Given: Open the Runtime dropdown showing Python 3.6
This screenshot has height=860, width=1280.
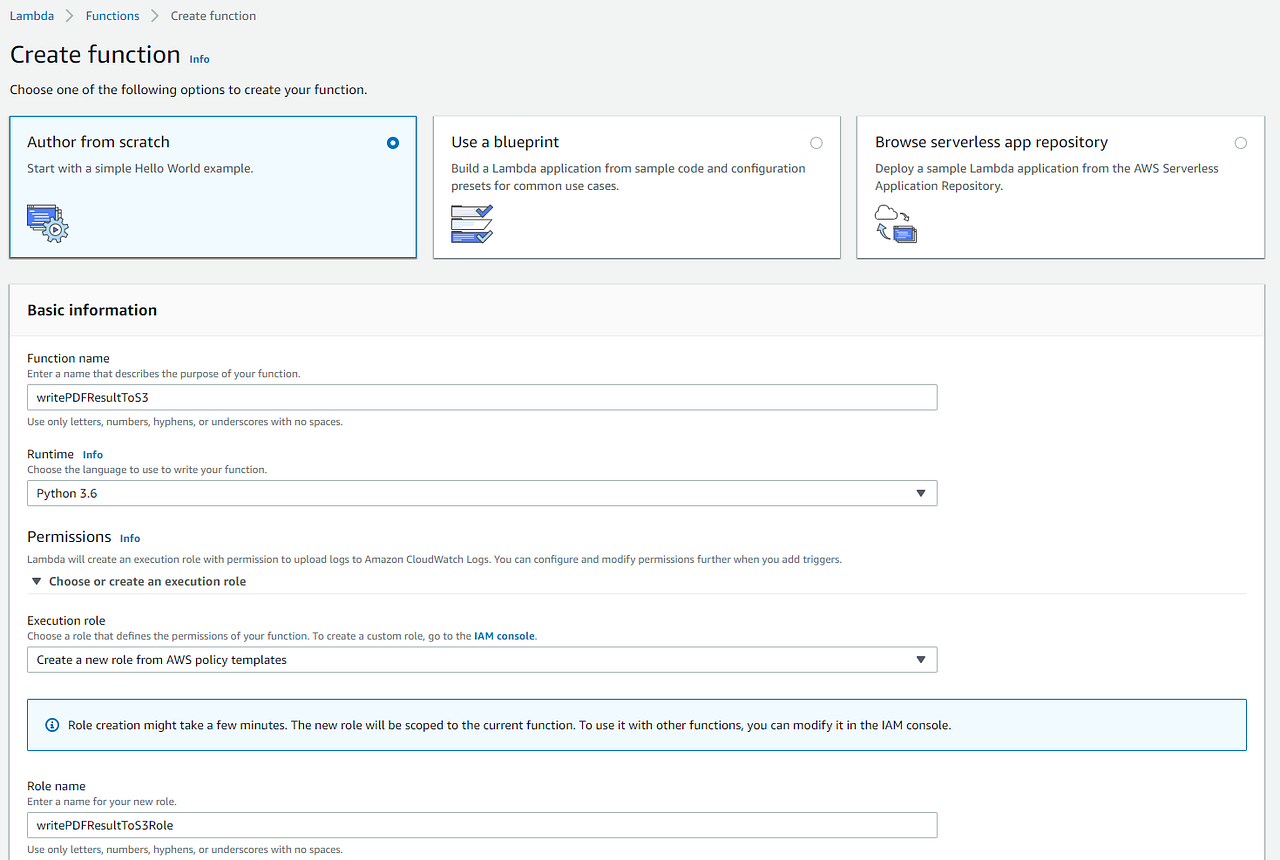Looking at the screenshot, I should tap(482, 493).
